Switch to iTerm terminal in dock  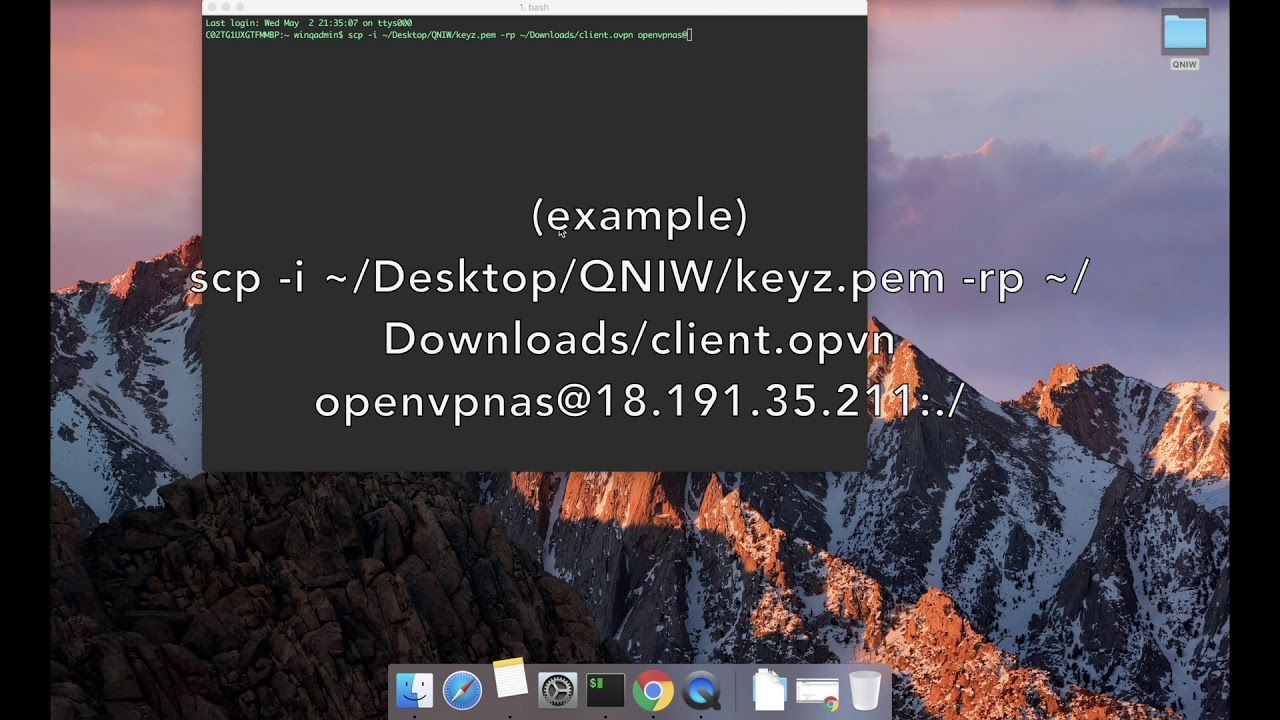tap(605, 690)
